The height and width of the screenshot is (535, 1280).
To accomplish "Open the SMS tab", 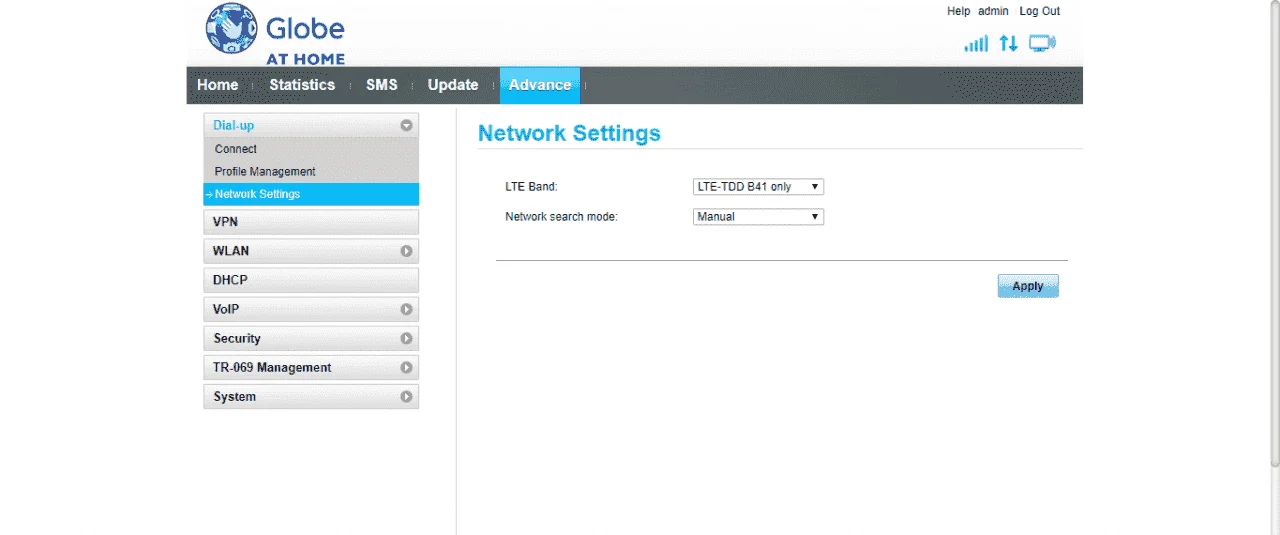I will coord(382,85).
